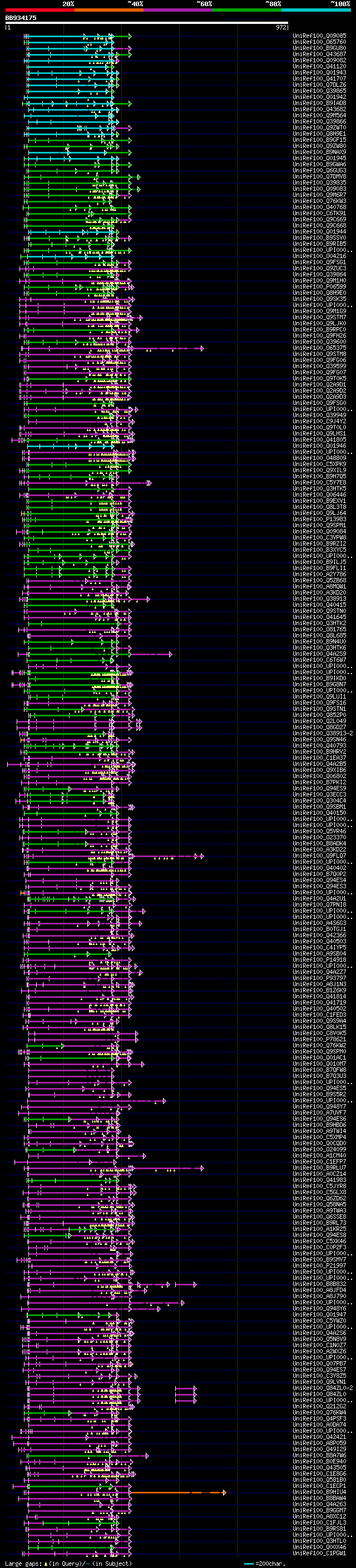Click the white query sequence bar

[147, 23]
